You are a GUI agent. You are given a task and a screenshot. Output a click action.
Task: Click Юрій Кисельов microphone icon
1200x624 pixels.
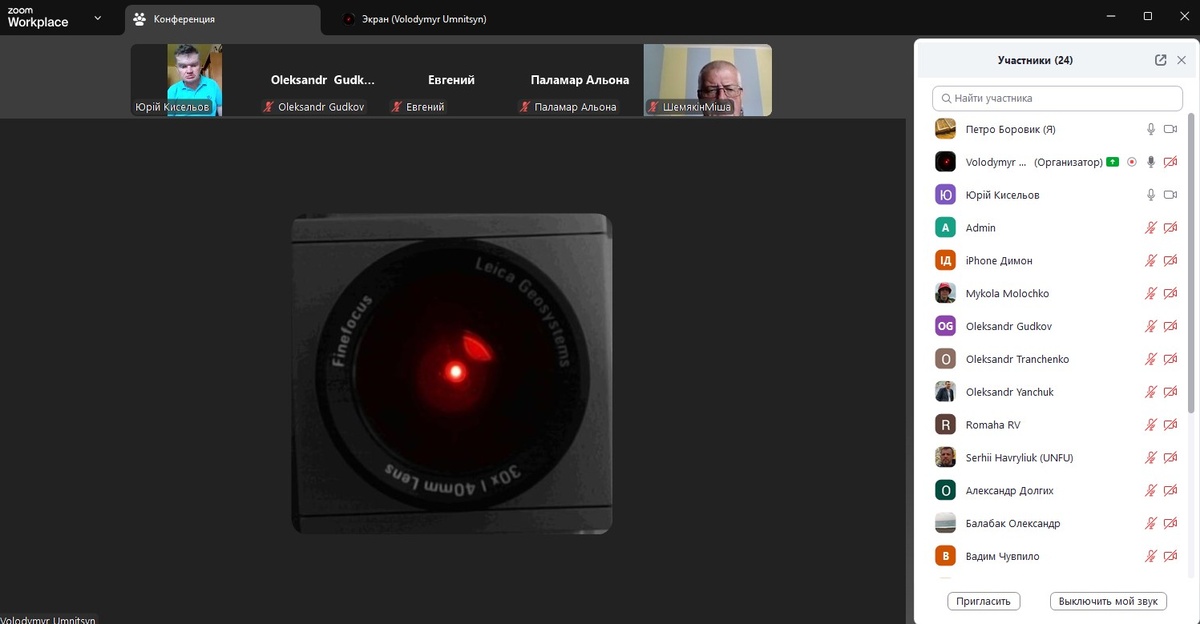[1151, 195]
